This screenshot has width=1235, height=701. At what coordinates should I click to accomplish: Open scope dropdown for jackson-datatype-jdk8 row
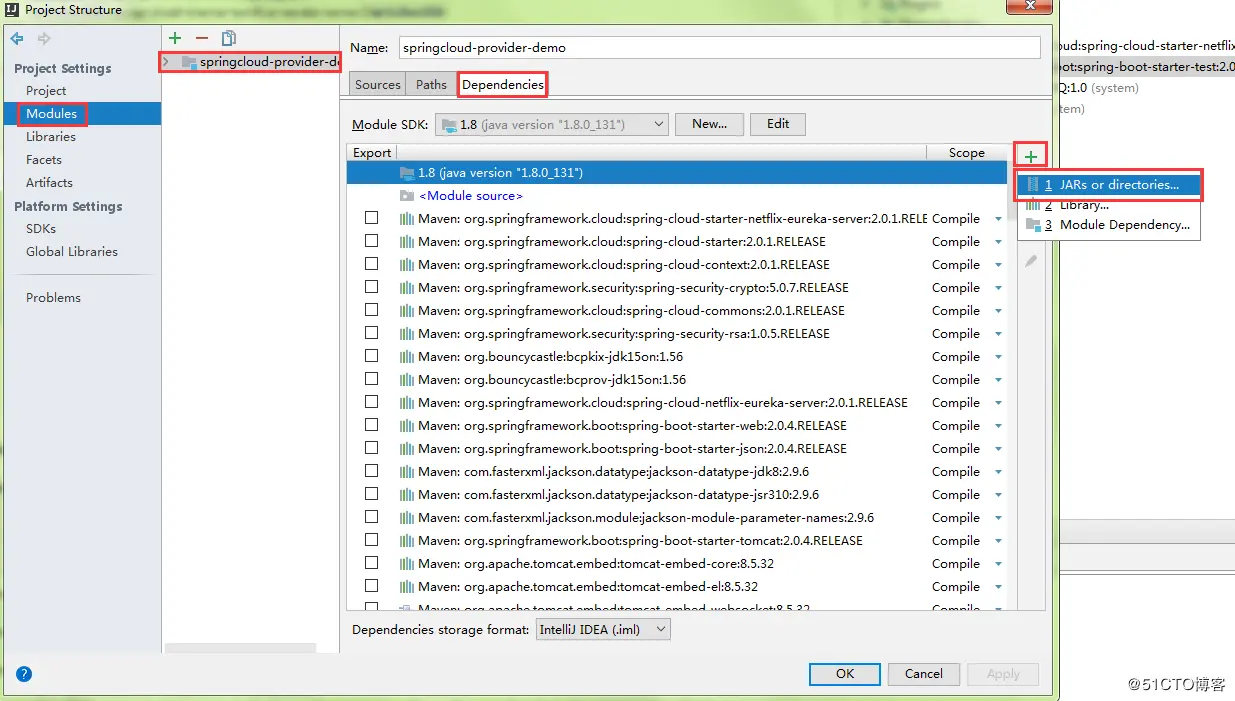coord(998,473)
